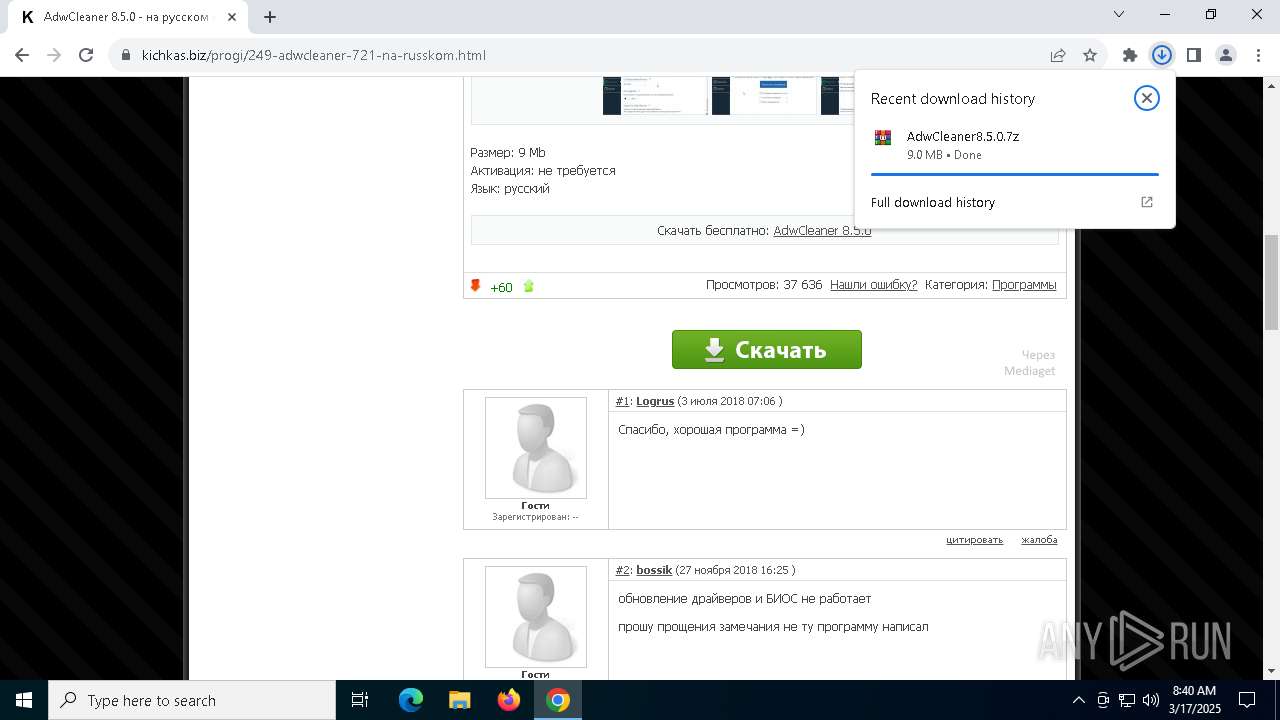The image size is (1280, 720).
Task: Click the green Скачать download button
Action: (767, 350)
